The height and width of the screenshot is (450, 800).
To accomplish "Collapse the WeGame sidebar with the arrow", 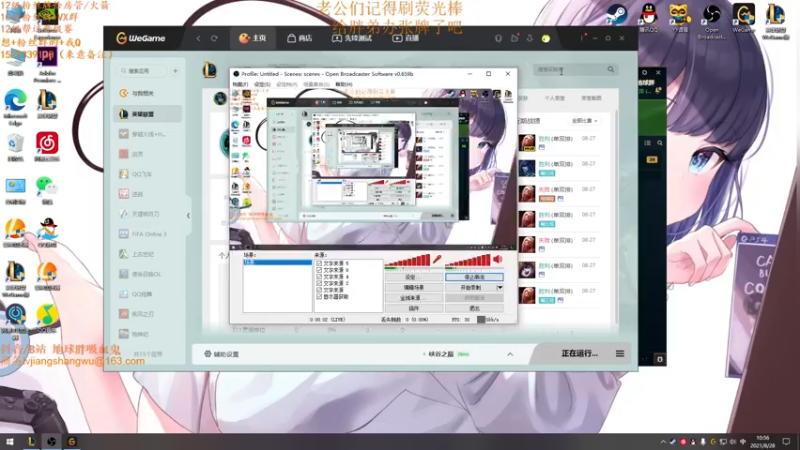I will click(x=188, y=215).
